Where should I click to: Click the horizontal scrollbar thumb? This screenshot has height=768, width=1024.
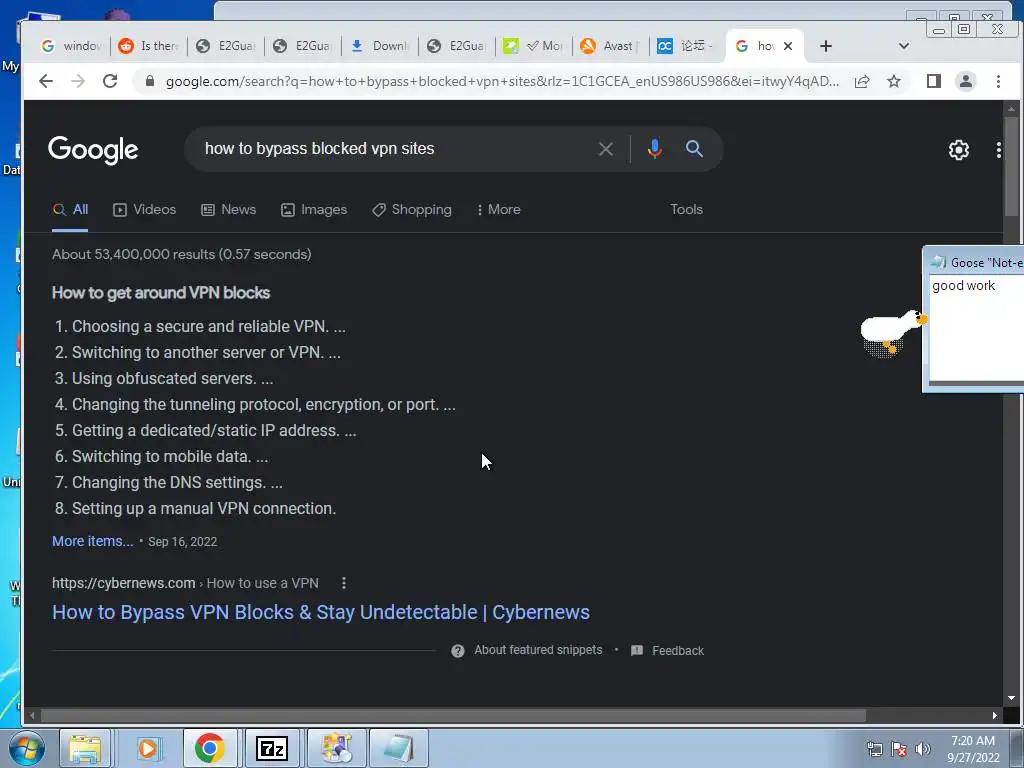(453, 716)
